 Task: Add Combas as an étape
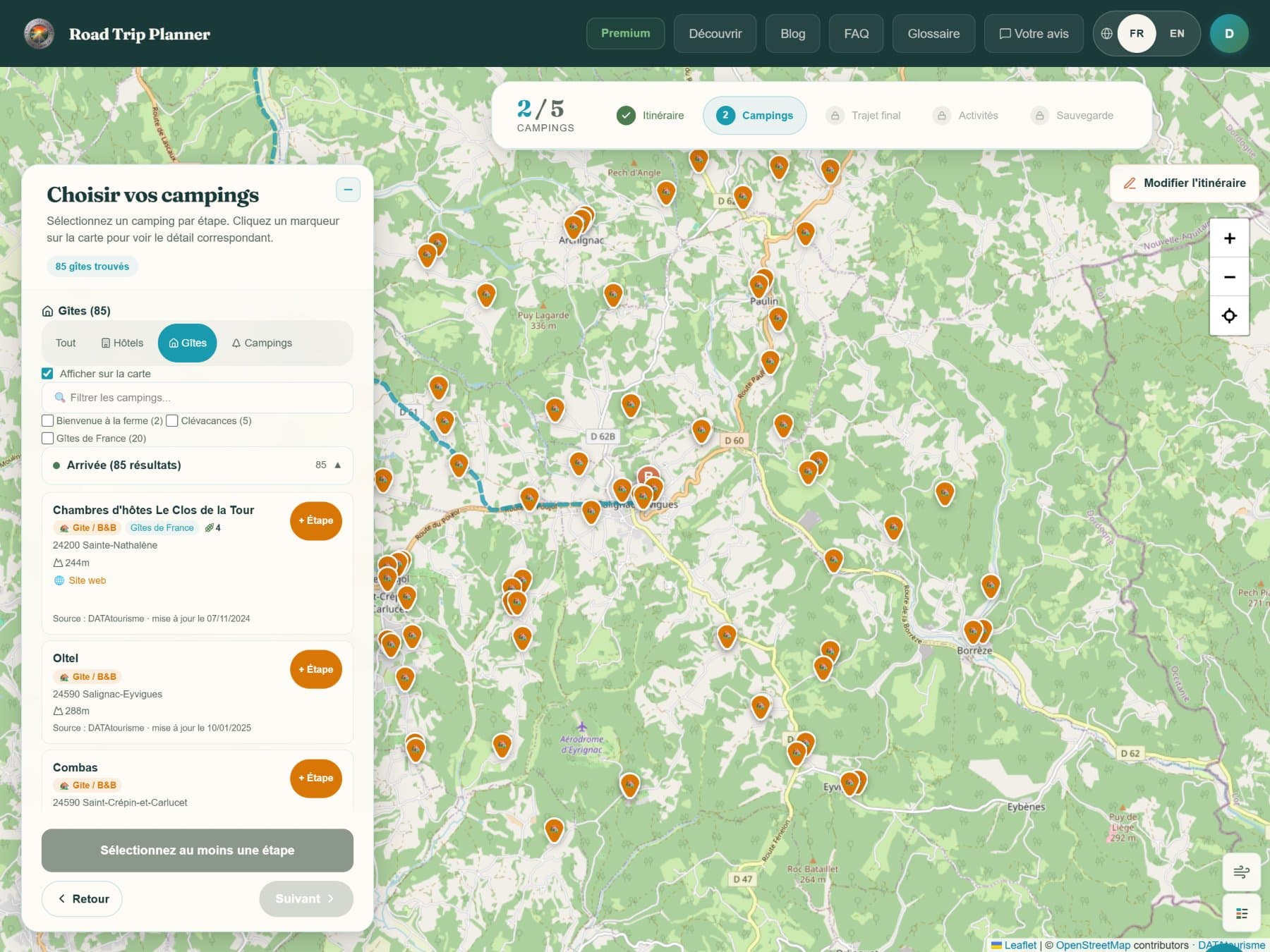pos(316,779)
